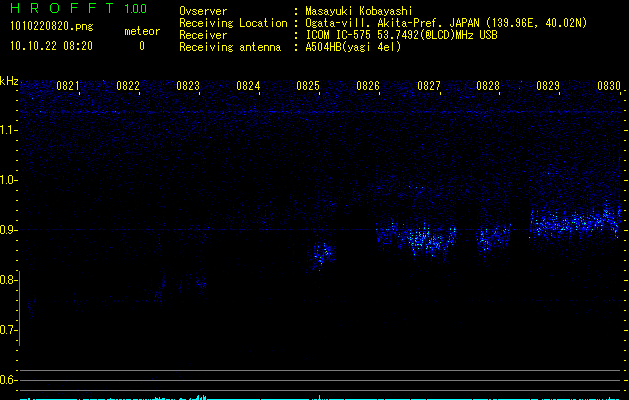Click the 0.8 kHz axis label

8,280
